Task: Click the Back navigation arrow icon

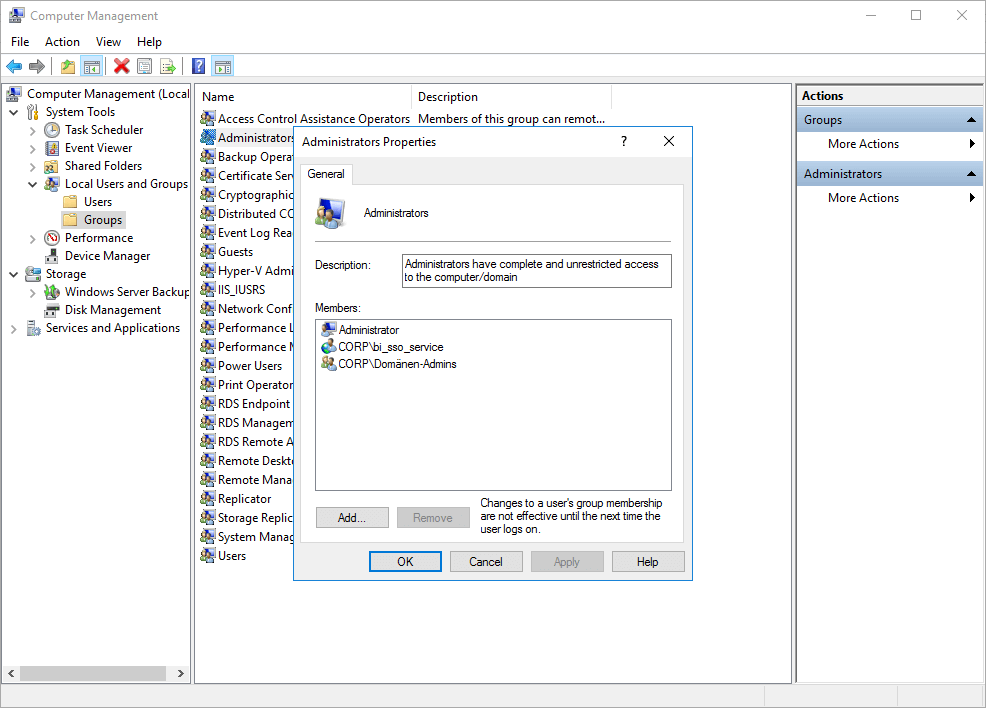Action: [14, 66]
